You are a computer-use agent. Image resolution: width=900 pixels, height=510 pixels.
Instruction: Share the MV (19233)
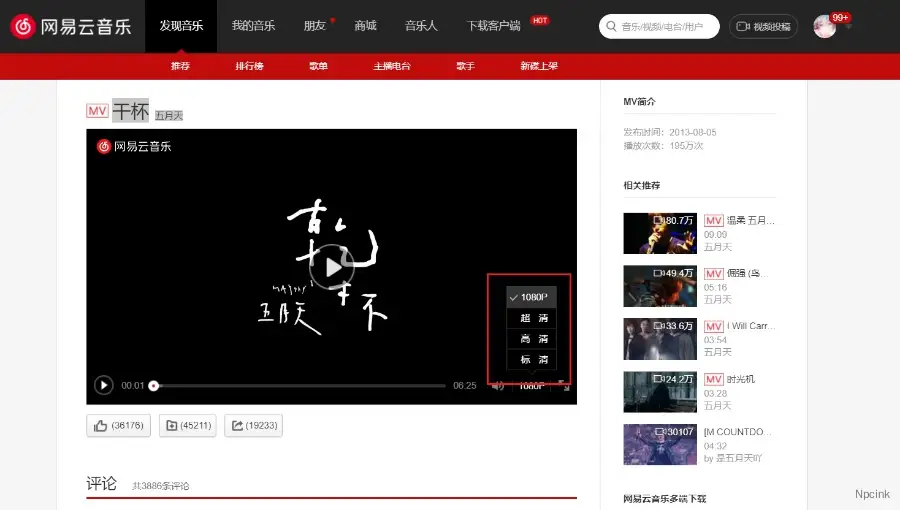coord(254,426)
